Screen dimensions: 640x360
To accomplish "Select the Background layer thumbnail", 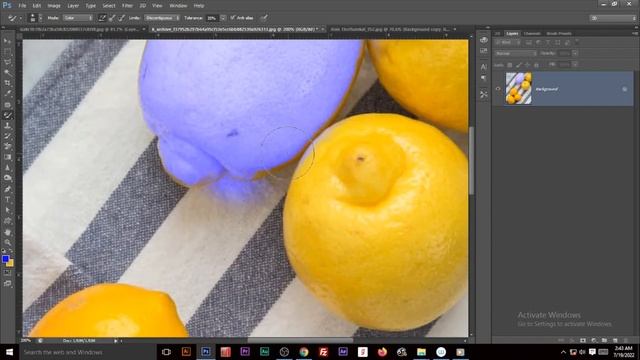I will pyautogui.click(x=518, y=88).
